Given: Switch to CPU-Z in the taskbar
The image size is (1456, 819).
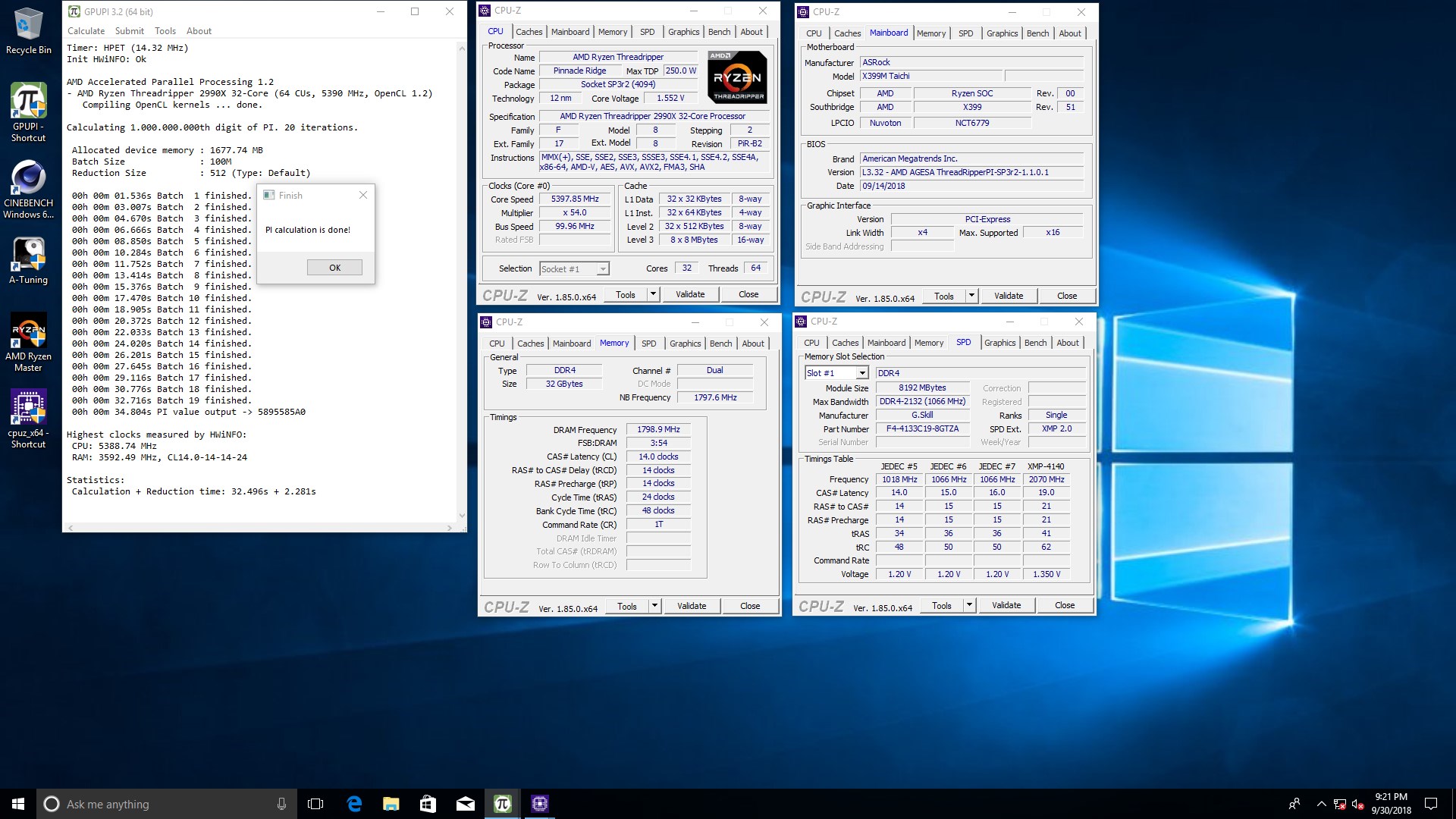Looking at the screenshot, I should [539, 804].
